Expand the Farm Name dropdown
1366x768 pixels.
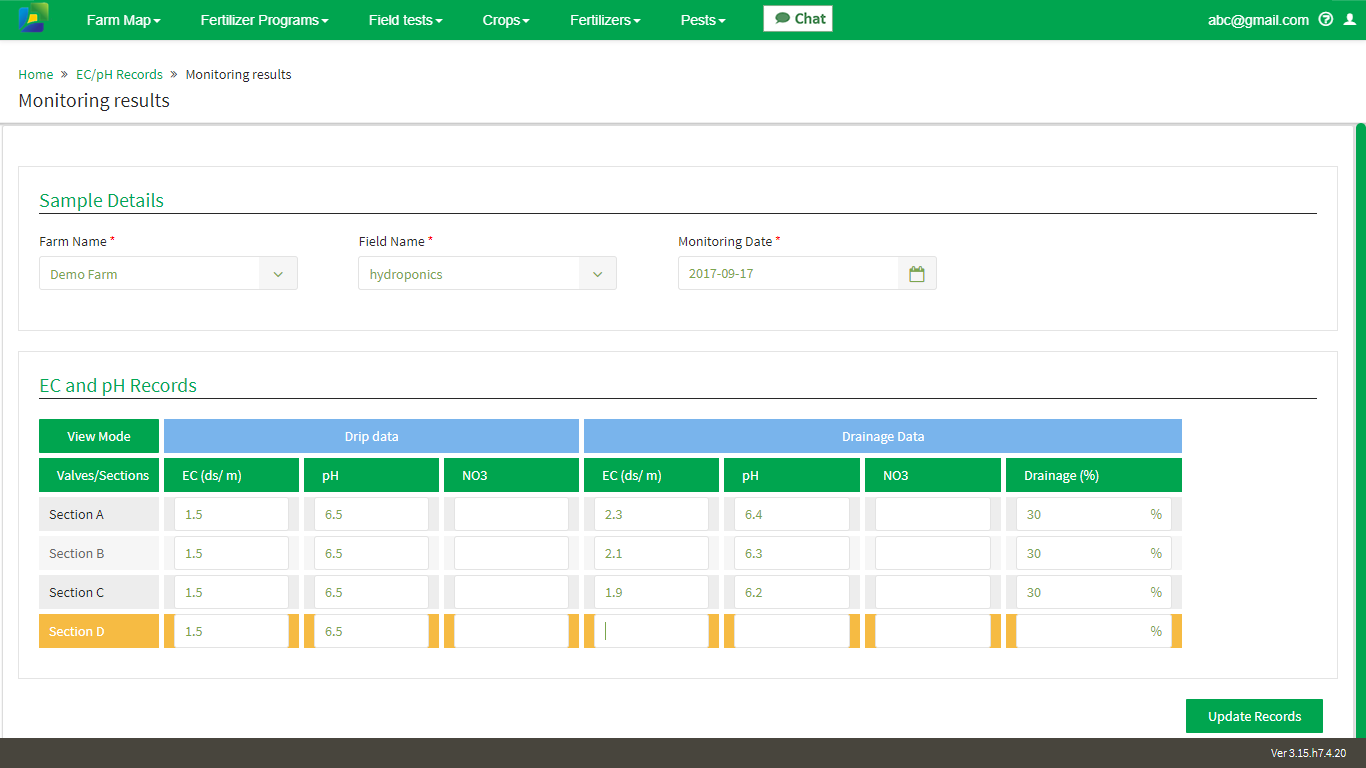click(x=278, y=273)
